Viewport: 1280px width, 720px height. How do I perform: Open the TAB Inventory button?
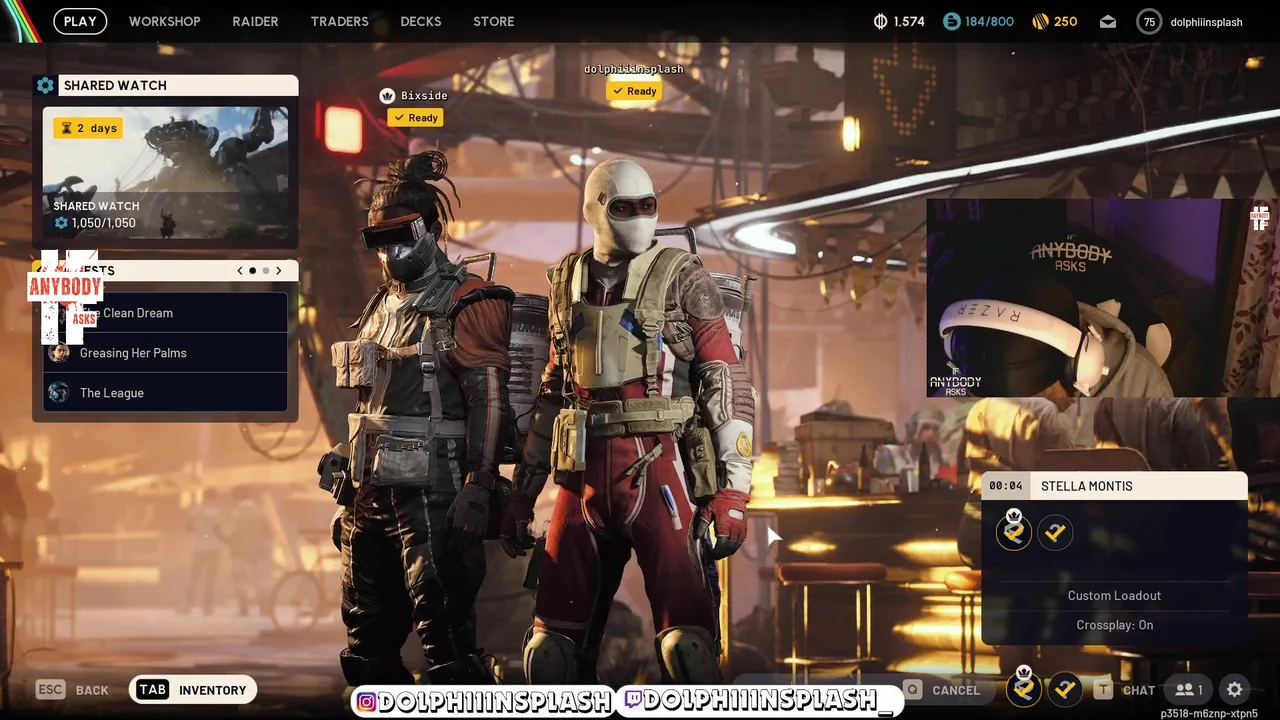[193, 690]
